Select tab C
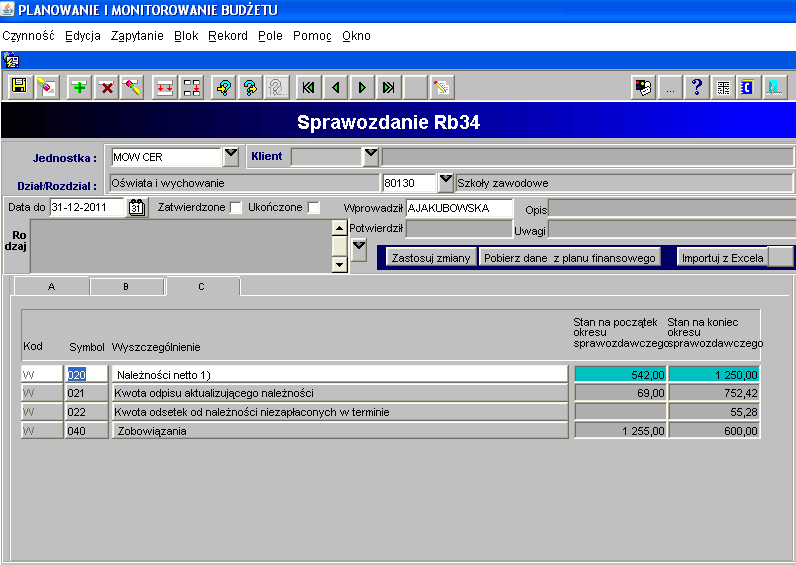 tap(202, 286)
